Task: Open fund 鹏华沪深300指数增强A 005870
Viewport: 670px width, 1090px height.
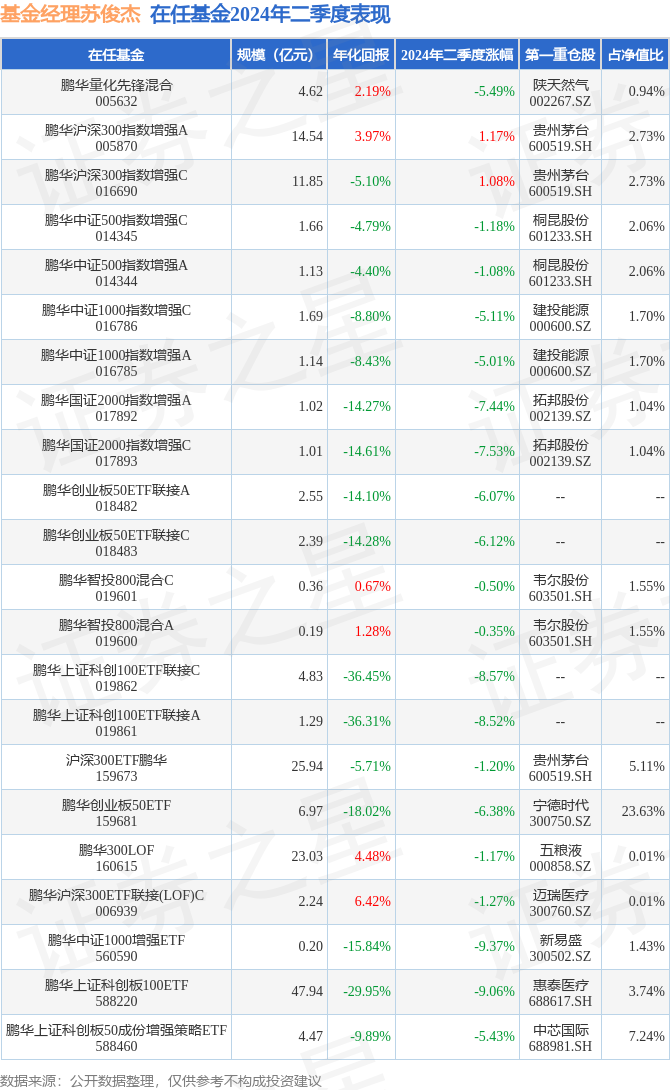Action: [116, 138]
